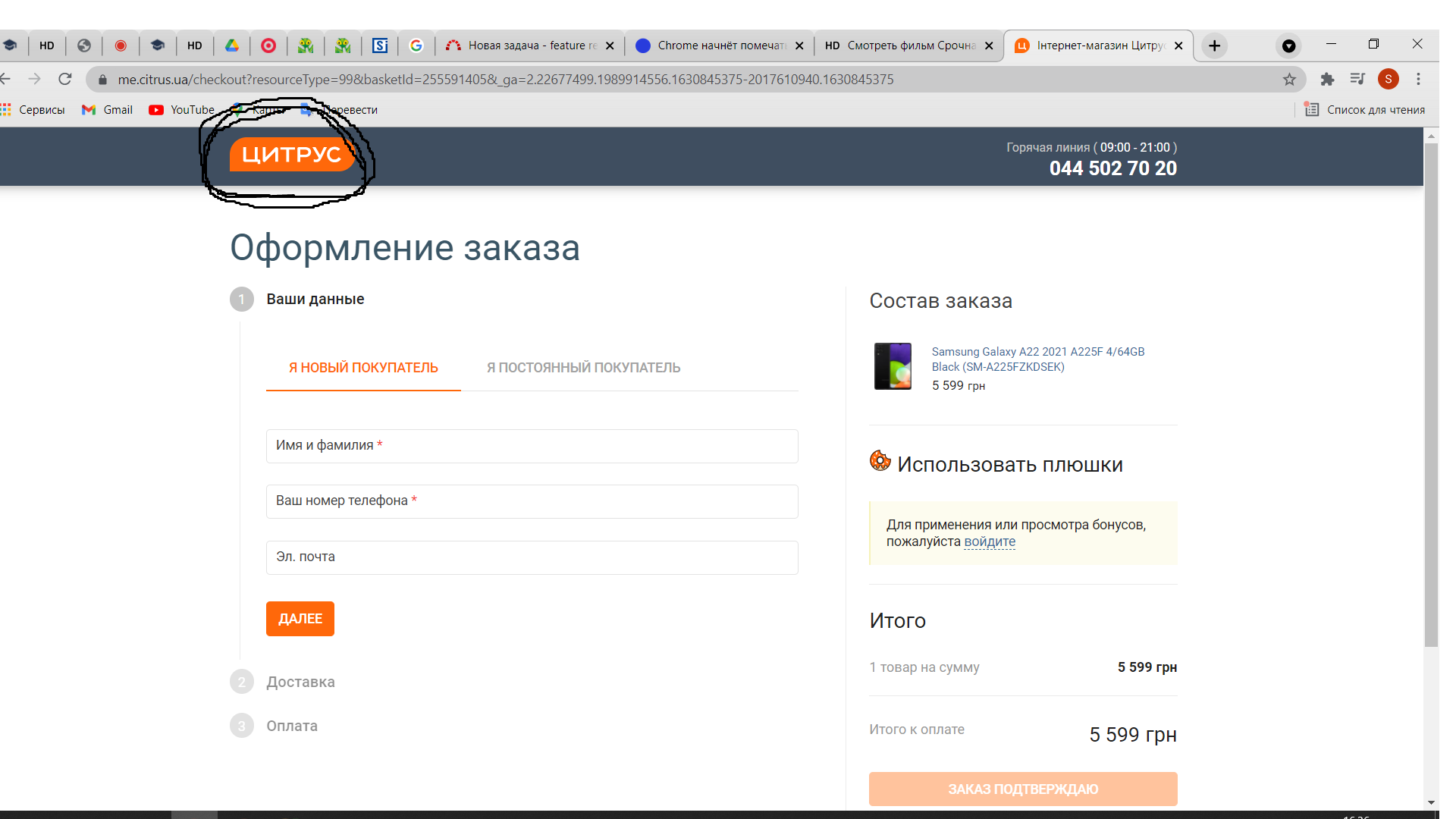Click the Цитрус logo in header

pos(291,155)
